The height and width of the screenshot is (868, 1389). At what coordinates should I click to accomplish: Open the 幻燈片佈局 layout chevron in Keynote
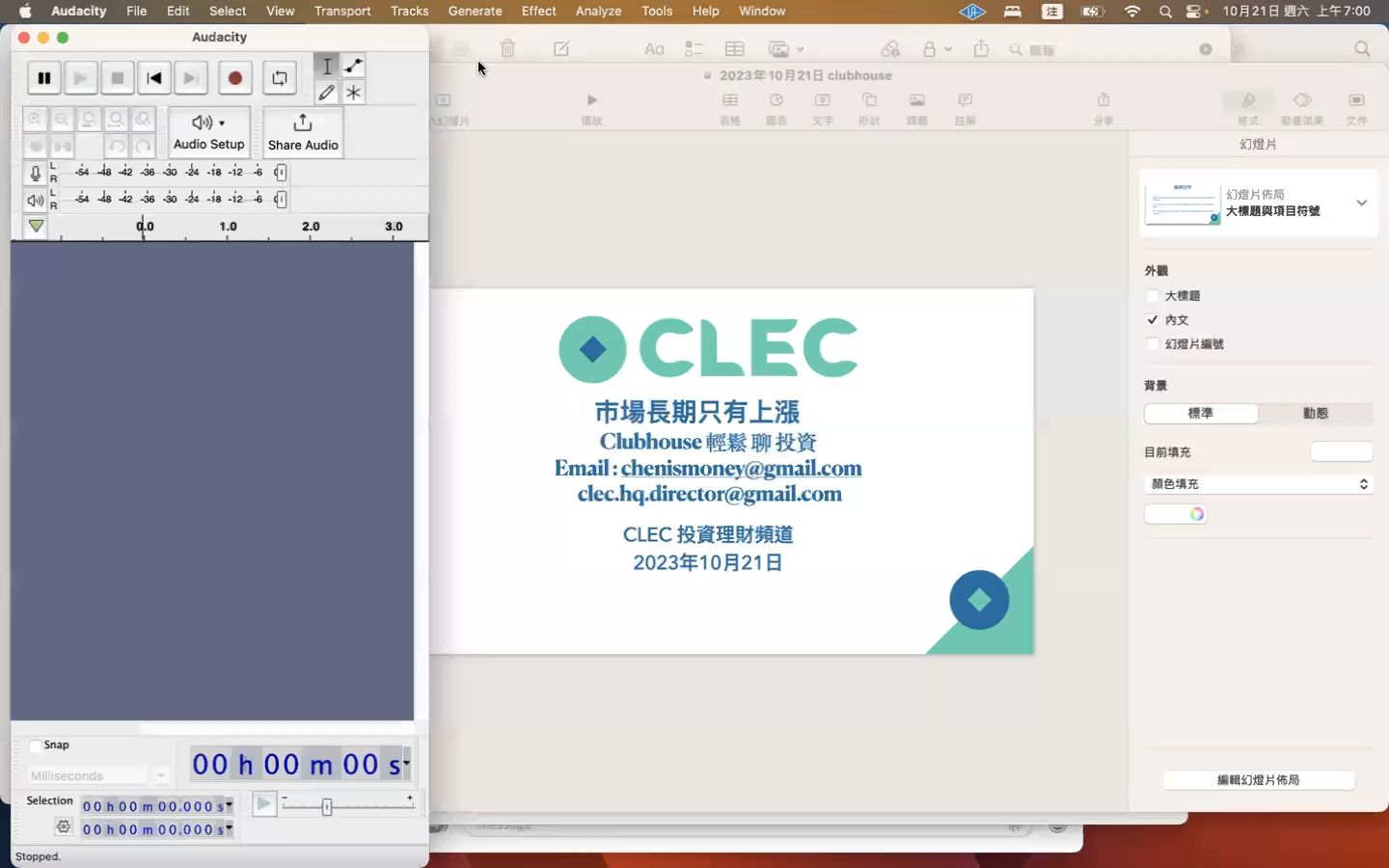pyautogui.click(x=1361, y=203)
